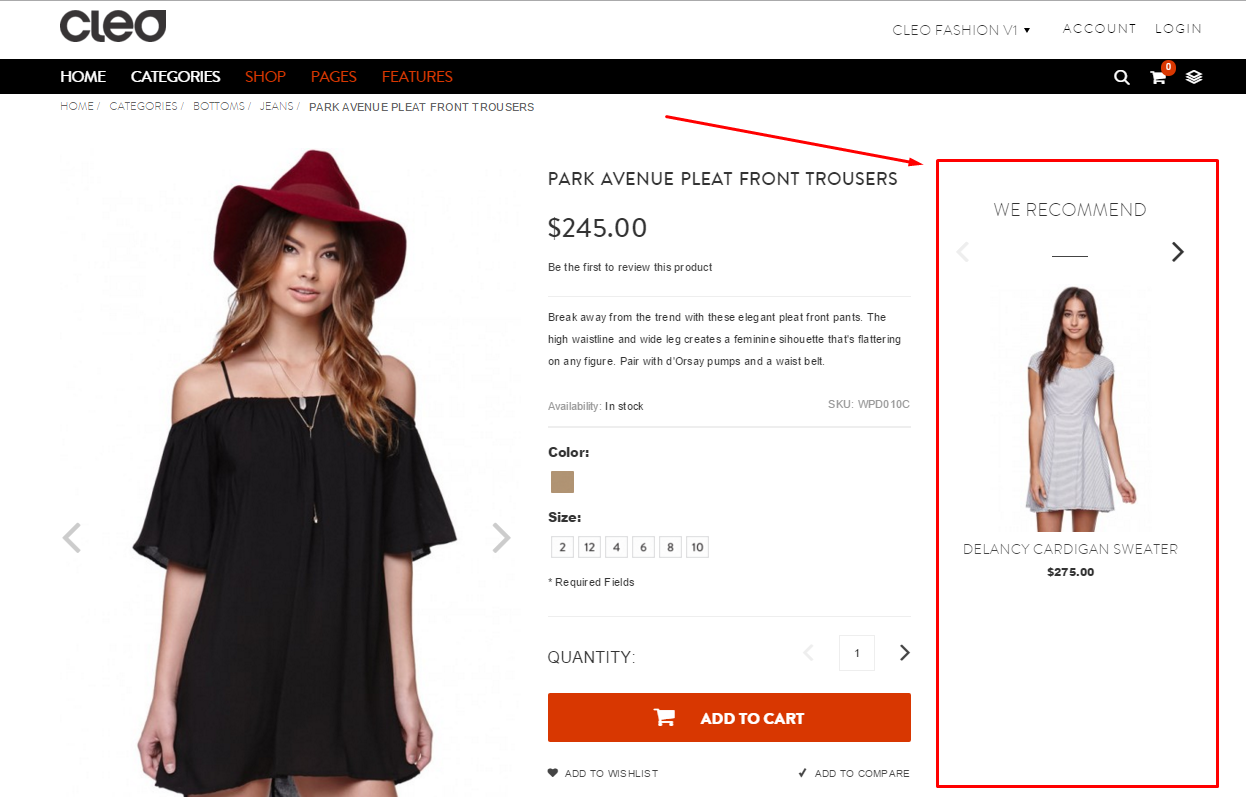Click Add to Wishlist link
Viewport: 1246px width, 797px height.
603,773
